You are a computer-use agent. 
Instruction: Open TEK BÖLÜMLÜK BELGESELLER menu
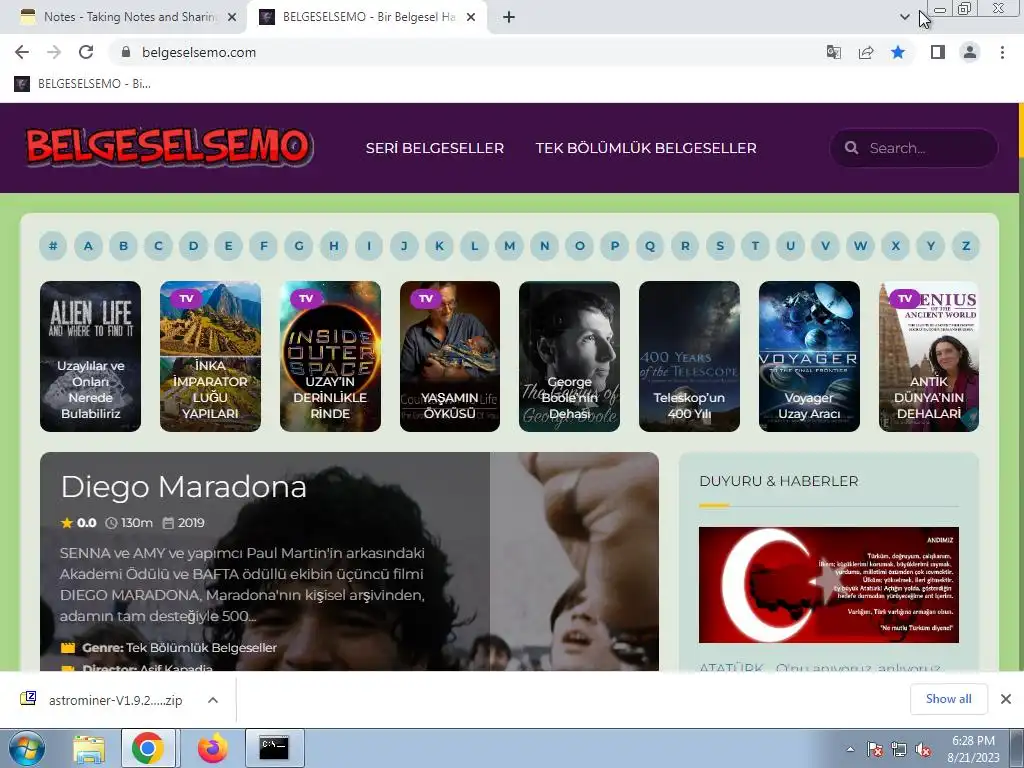[646, 148]
